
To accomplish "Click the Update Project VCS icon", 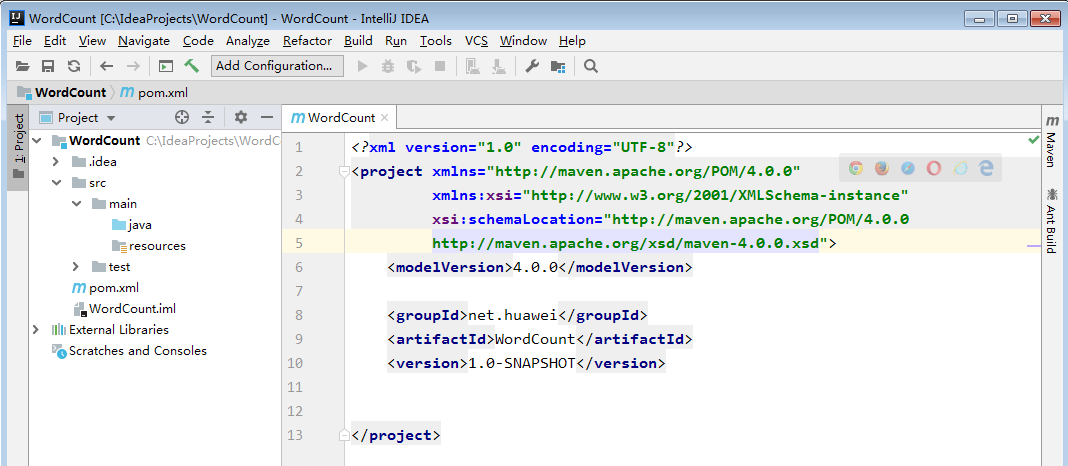I will 472,66.
